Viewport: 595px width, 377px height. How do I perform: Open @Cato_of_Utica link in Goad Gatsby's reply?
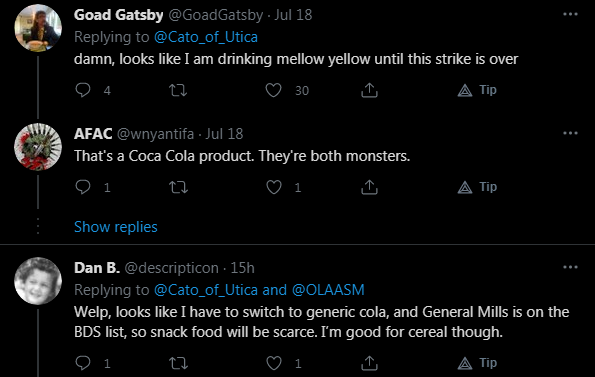(206, 37)
